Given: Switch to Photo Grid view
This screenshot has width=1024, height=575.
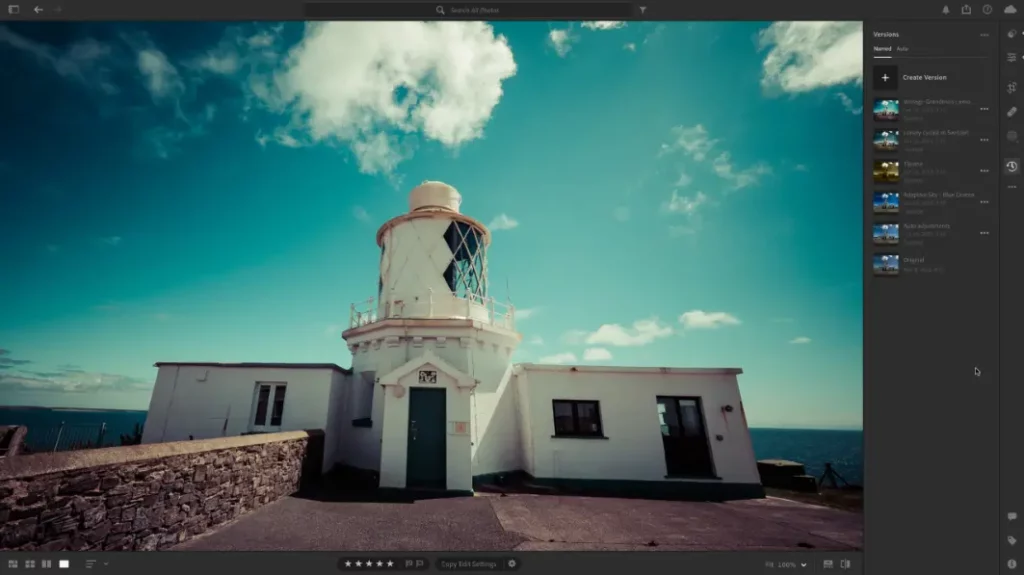Looking at the screenshot, I should (13, 564).
